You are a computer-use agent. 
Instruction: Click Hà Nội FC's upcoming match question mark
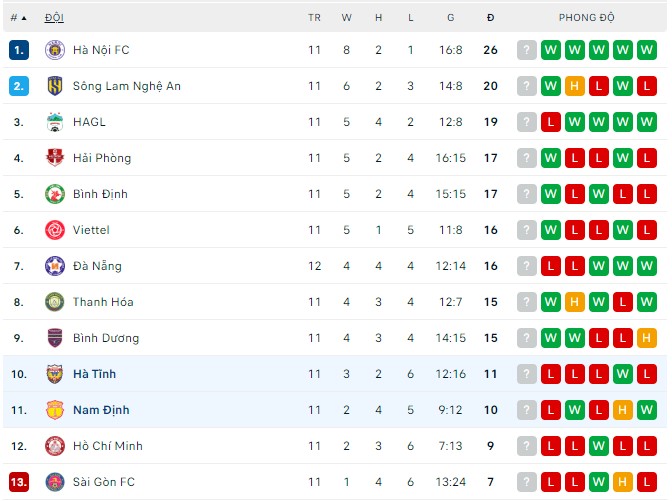(x=527, y=50)
